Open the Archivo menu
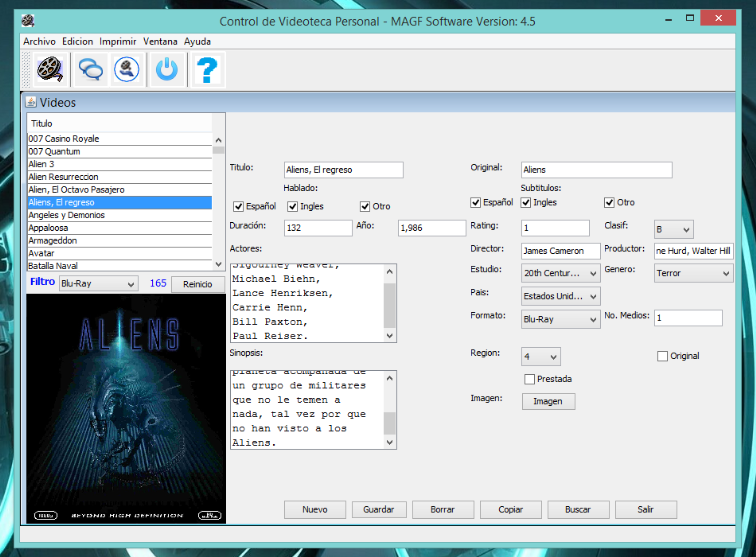This screenshot has height=557, width=756. [39, 42]
